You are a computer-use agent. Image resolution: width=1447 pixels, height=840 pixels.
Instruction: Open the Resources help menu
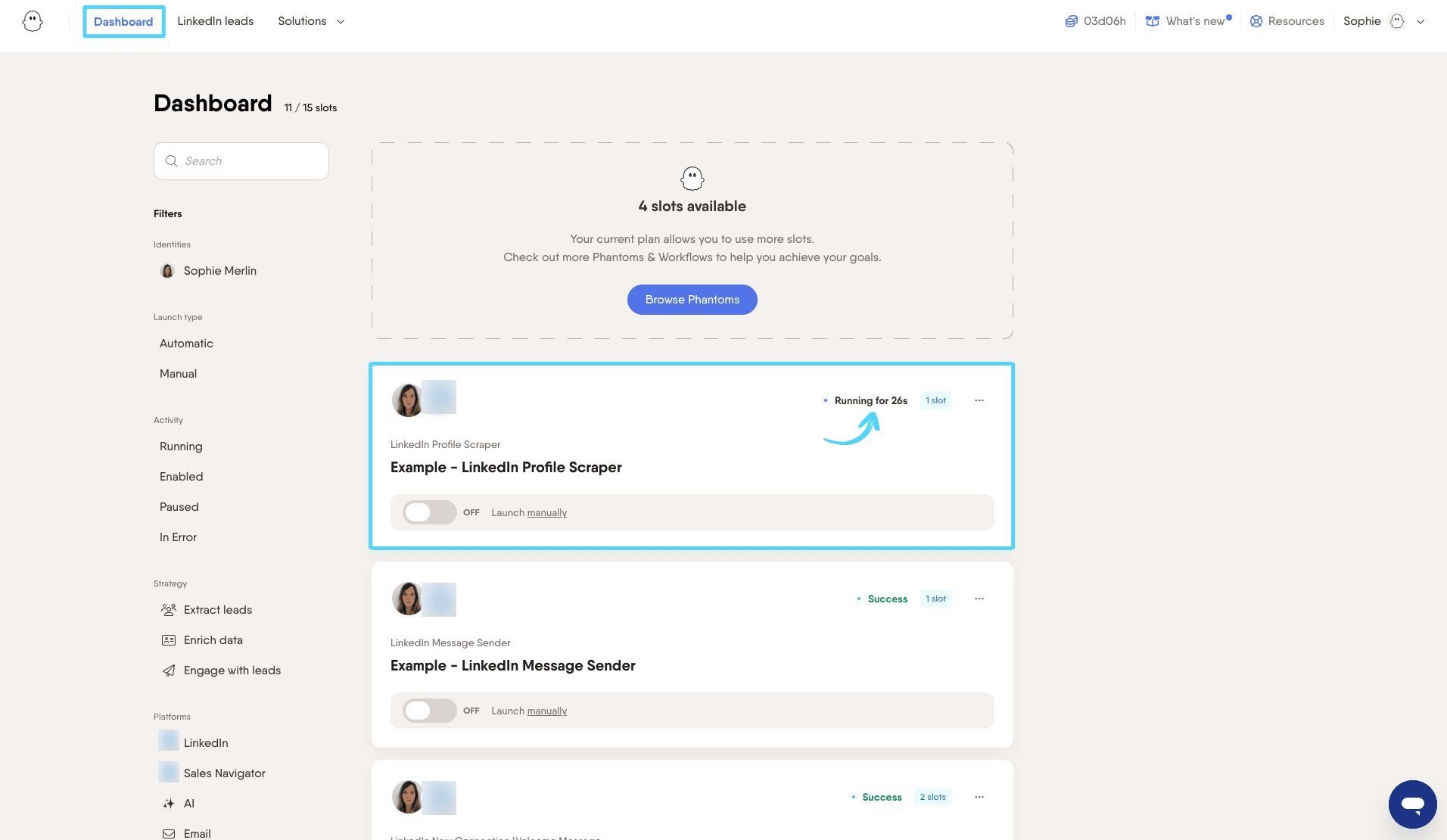[x=1287, y=21]
